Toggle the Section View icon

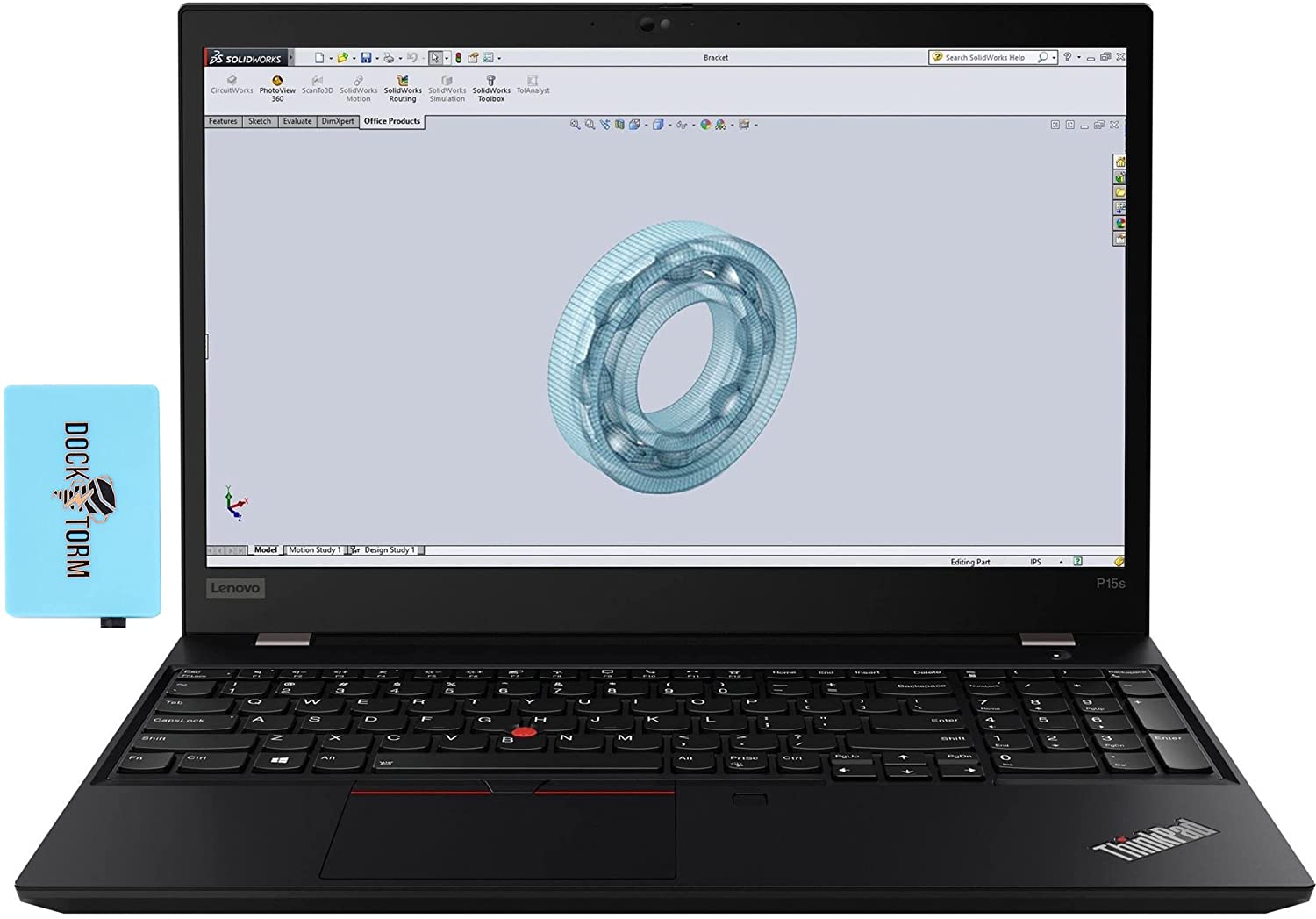point(619,125)
